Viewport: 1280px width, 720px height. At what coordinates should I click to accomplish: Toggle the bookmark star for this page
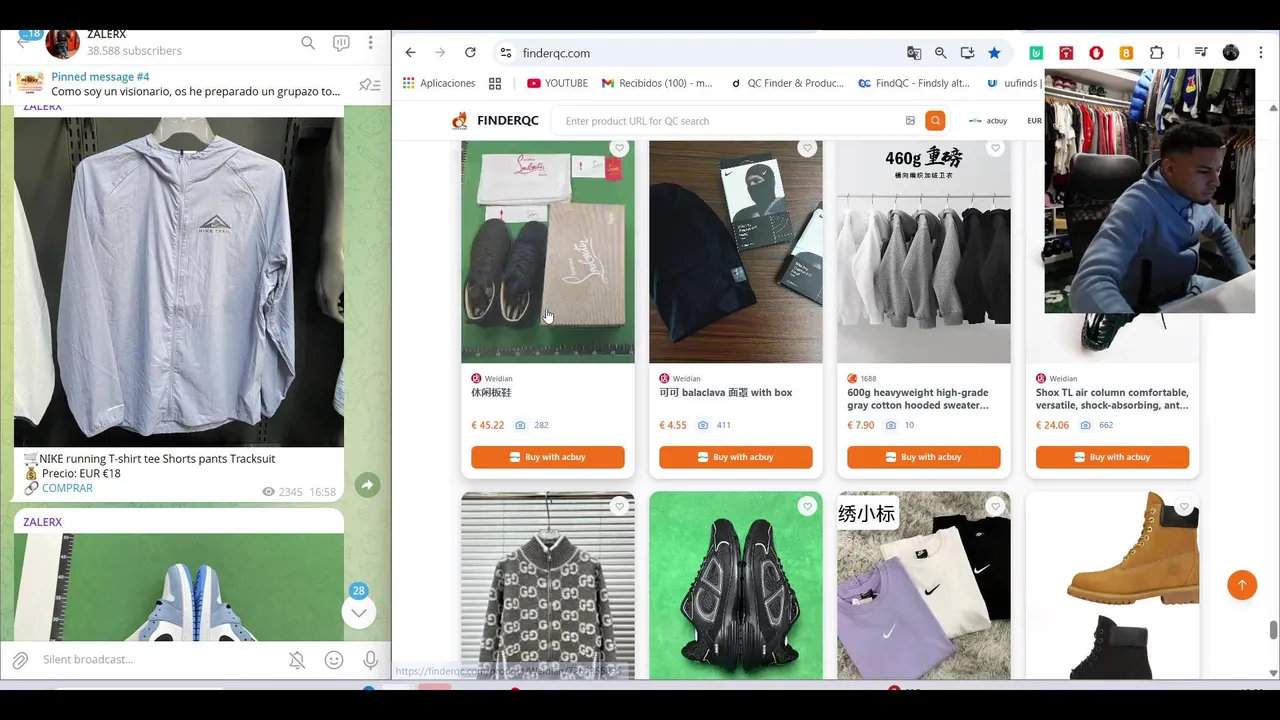[994, 53]
